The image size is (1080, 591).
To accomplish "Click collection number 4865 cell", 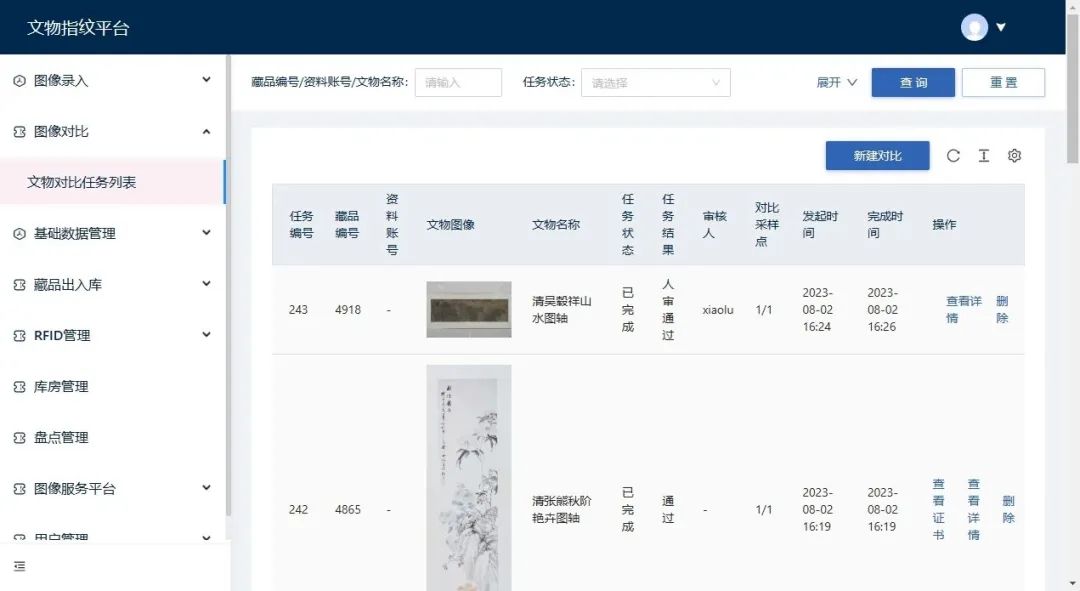I will (x=348, y=509).
